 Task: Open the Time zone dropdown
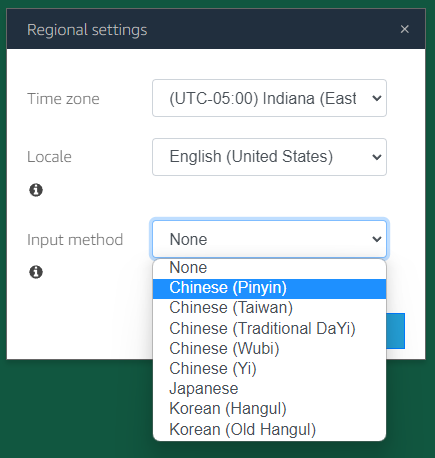point(269,98)
